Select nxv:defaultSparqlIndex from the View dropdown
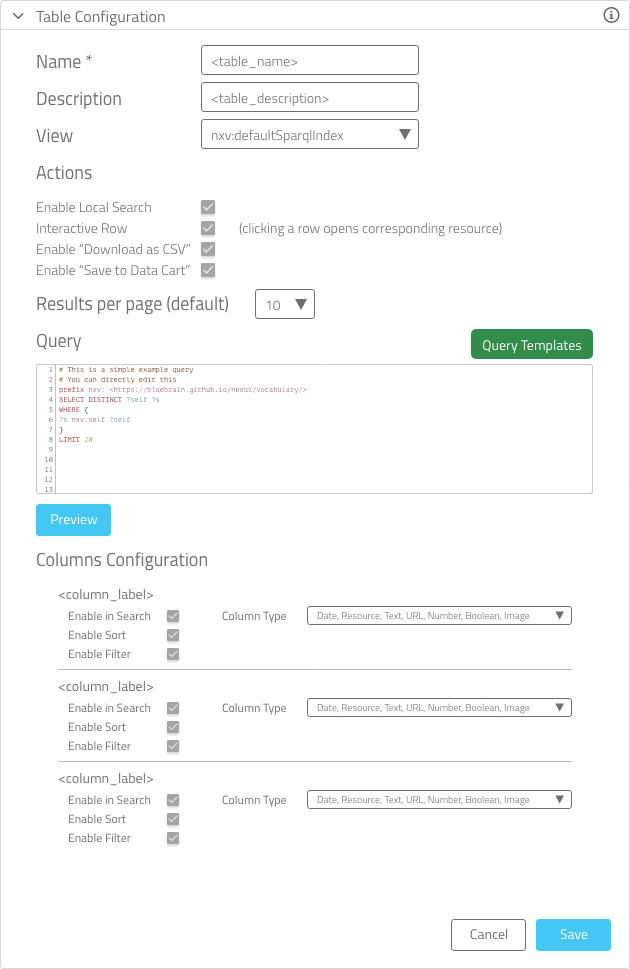Viewport: 630px width, 969px height. (x=310, y=133)
